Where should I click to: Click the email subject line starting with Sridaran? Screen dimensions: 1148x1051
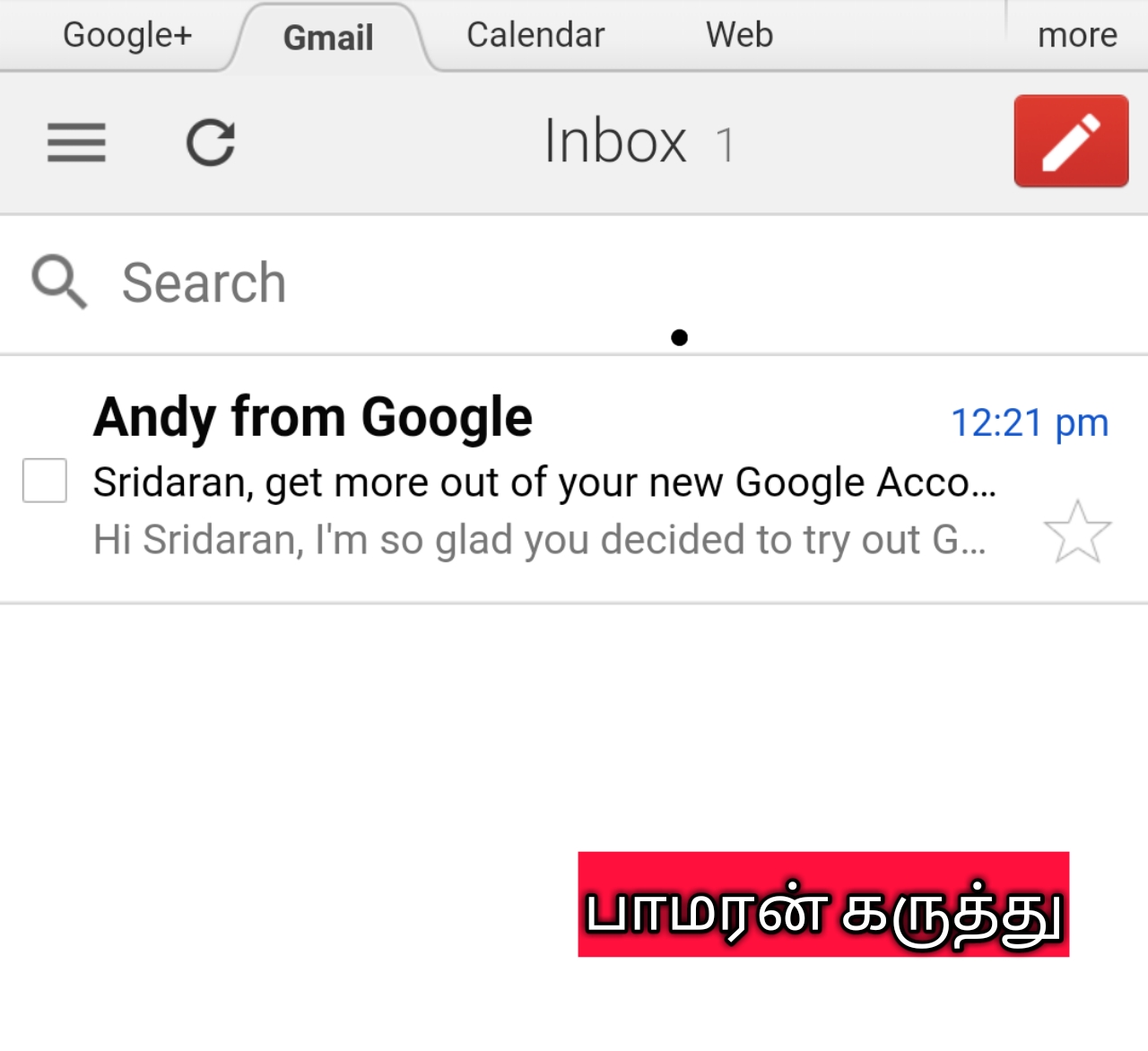(544, 482)
